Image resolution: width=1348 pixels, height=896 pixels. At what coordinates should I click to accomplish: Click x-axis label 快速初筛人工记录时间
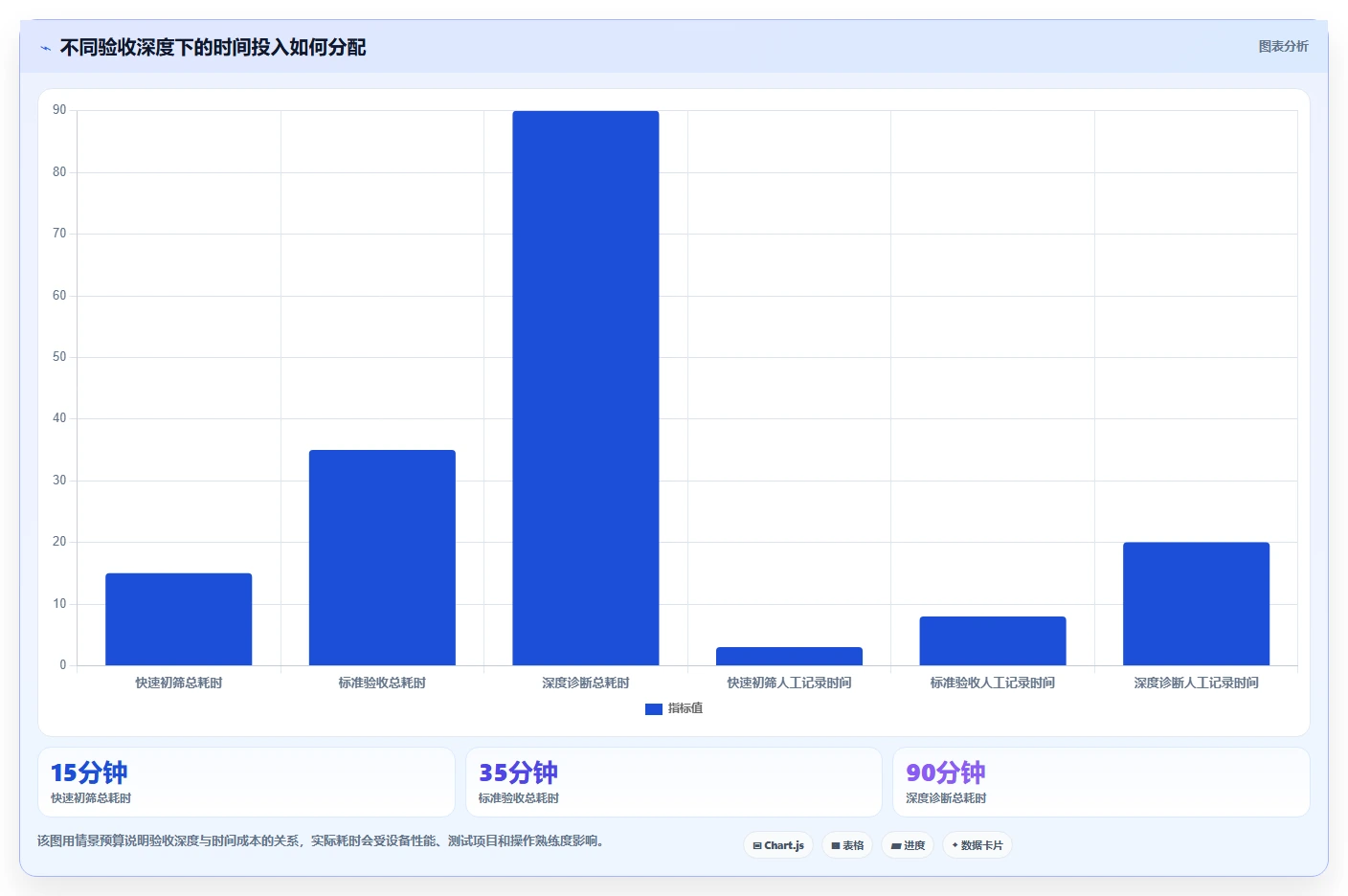(789, 683)
